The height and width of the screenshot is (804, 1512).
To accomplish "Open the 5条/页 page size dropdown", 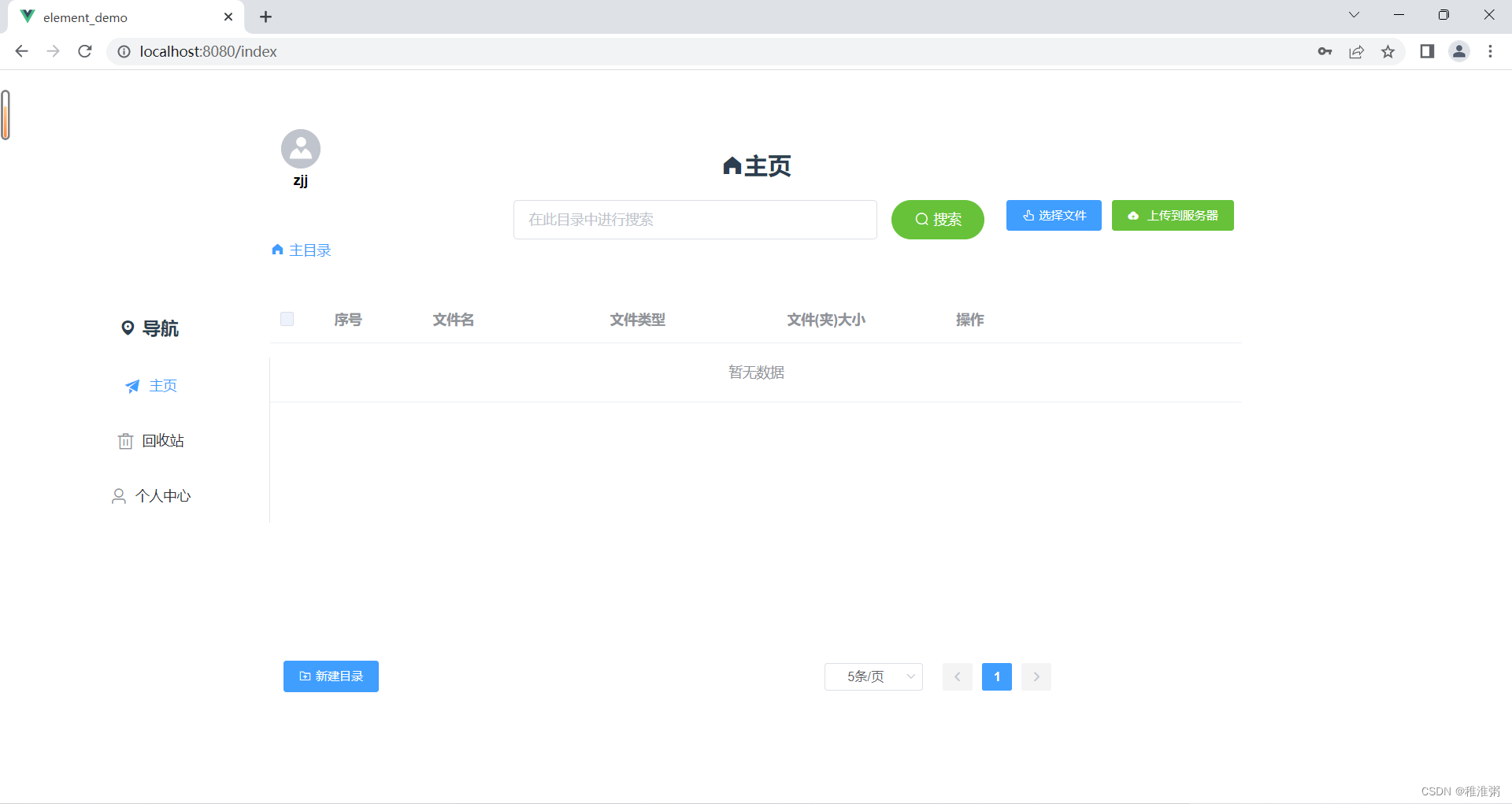I will [x=873, y=676].
